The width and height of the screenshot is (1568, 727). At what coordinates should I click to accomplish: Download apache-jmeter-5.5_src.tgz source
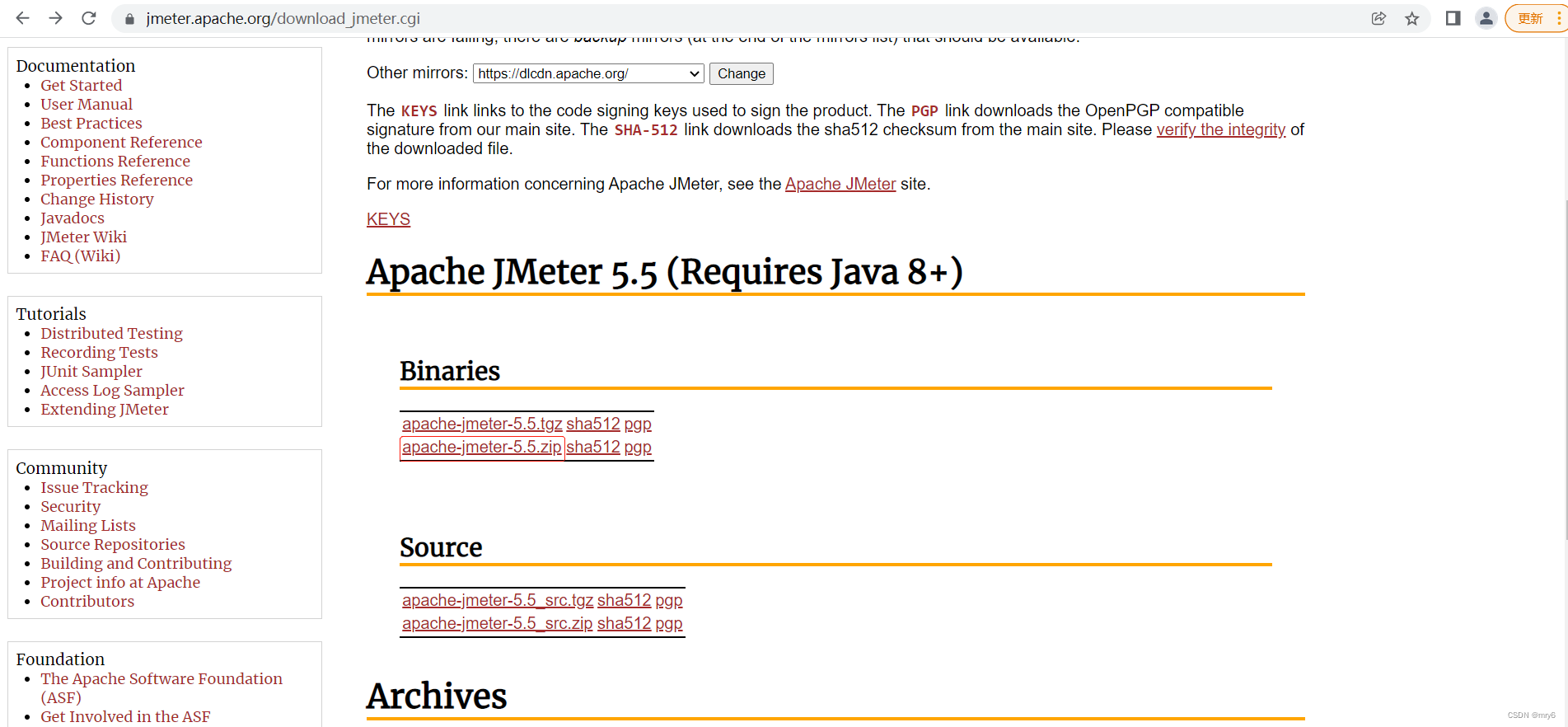(x=498, y=600)
